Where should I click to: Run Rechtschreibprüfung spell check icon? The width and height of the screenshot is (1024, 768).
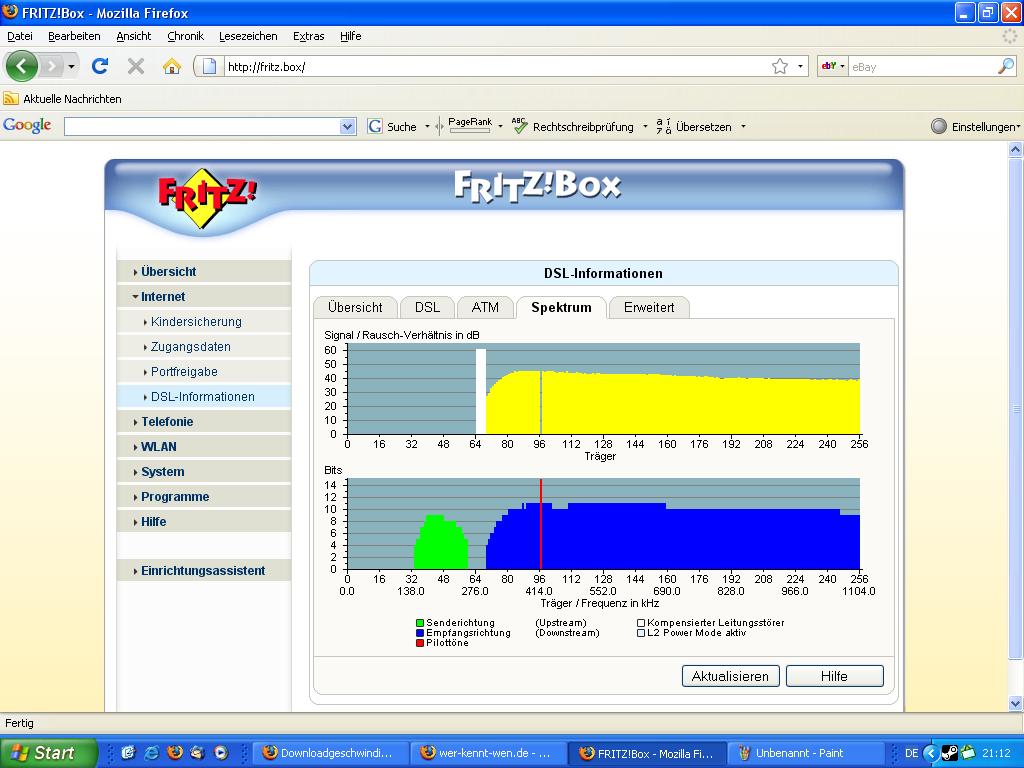520,126
